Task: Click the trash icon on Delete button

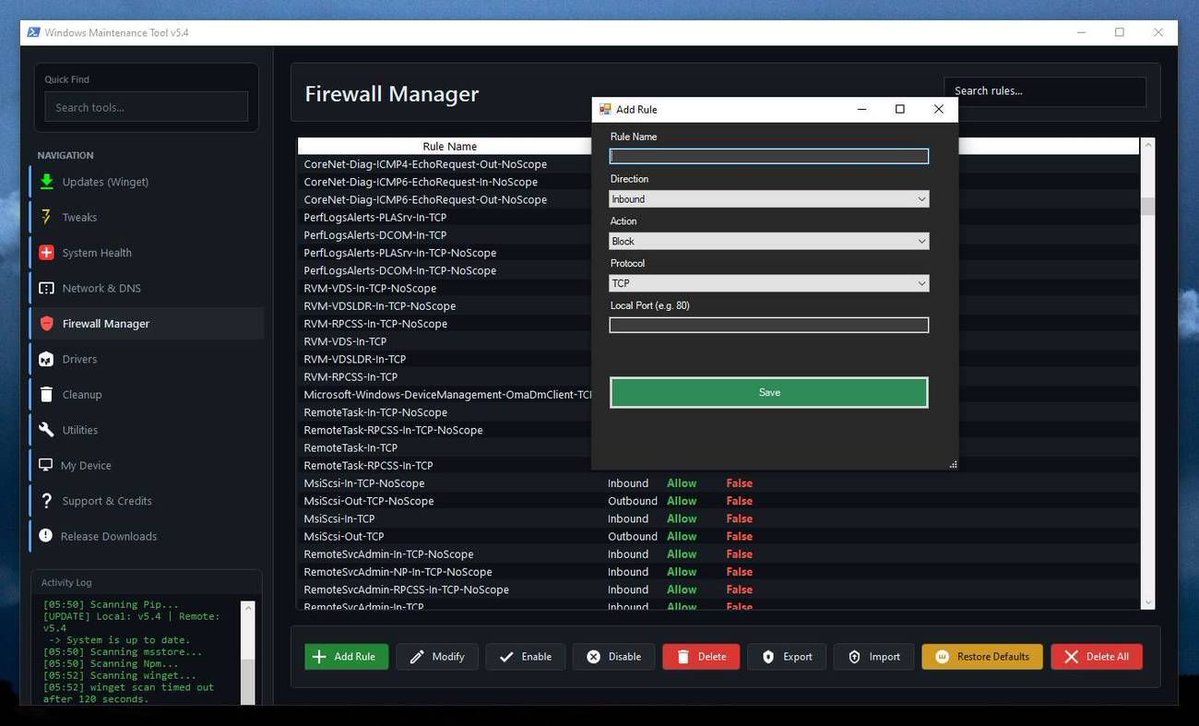Action: [x=683, y=656]
